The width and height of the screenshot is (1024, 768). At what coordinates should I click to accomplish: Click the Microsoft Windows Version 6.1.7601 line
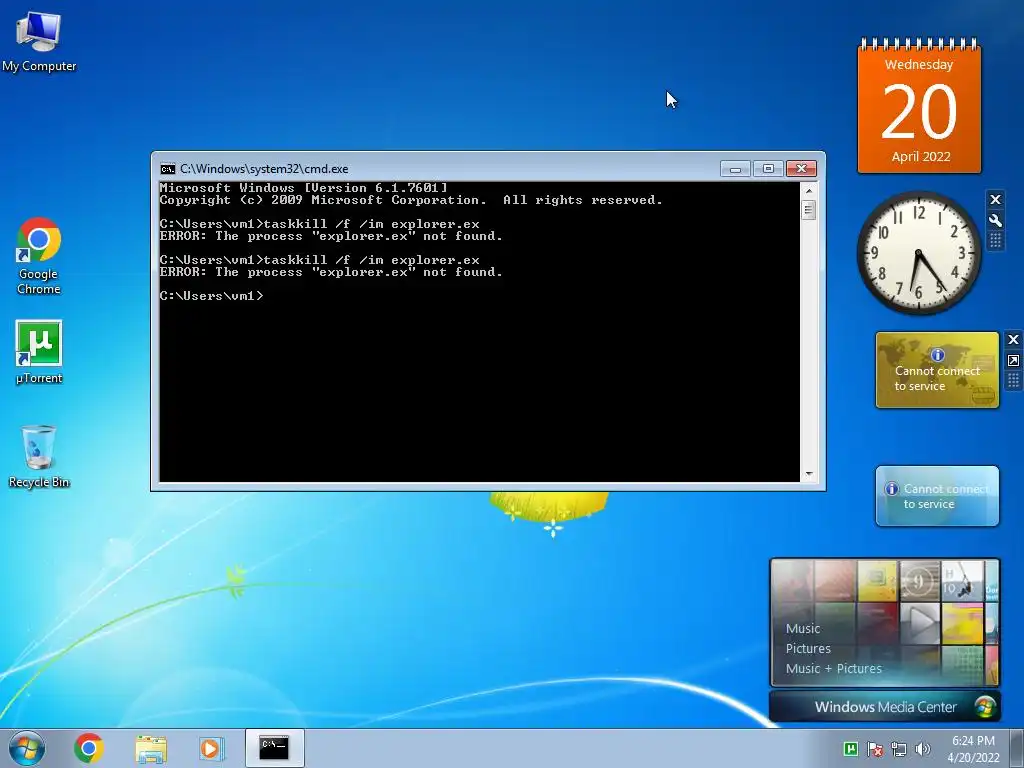point(304,188)
